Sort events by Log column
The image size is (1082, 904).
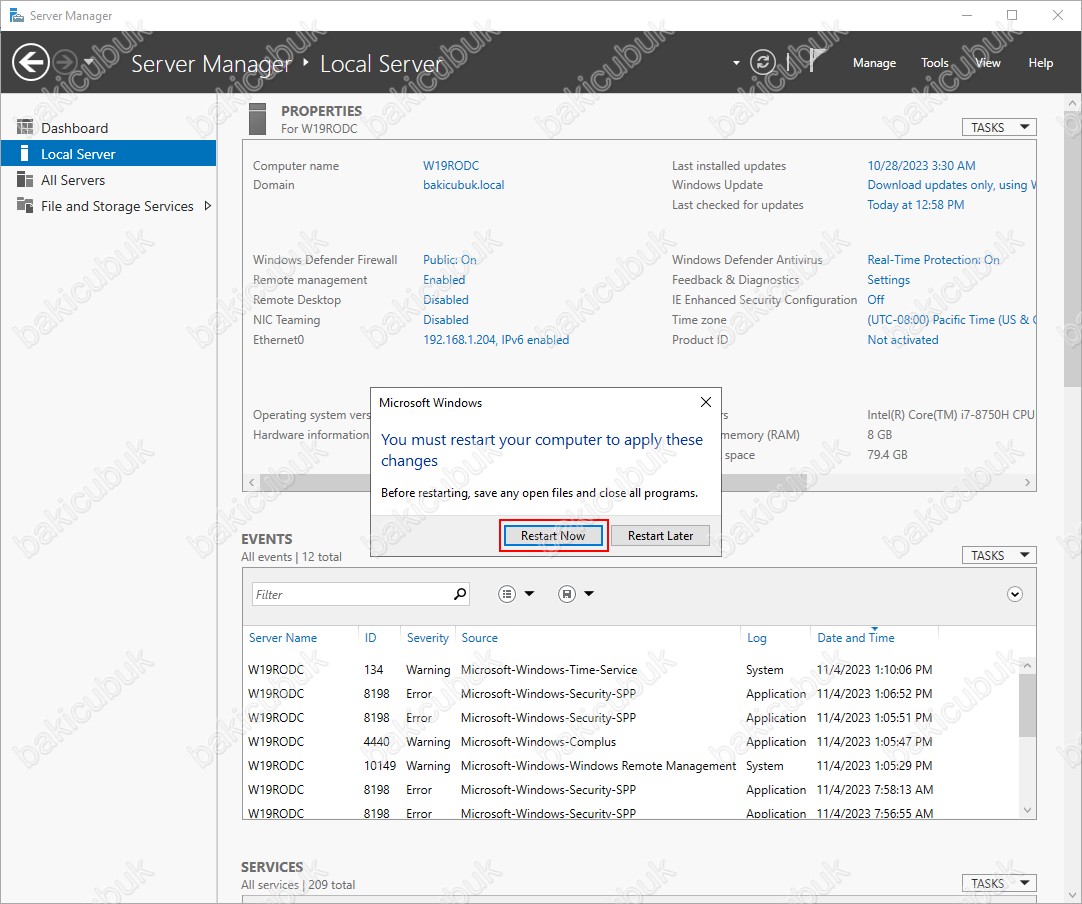pyautogui.click(x=756, y=638)
